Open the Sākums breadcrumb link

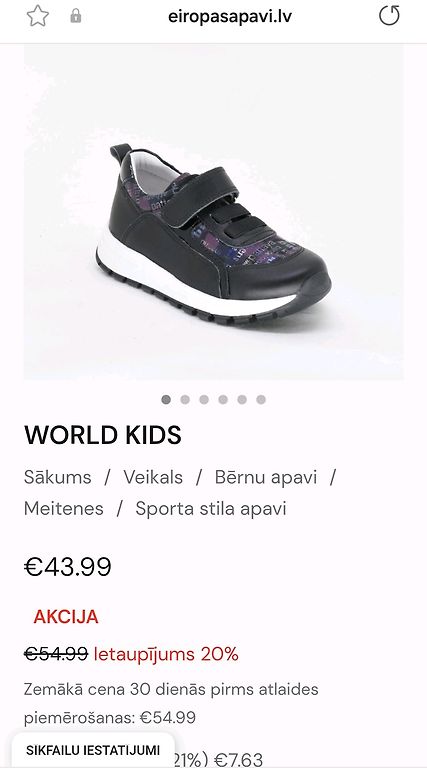click(57, 477)
